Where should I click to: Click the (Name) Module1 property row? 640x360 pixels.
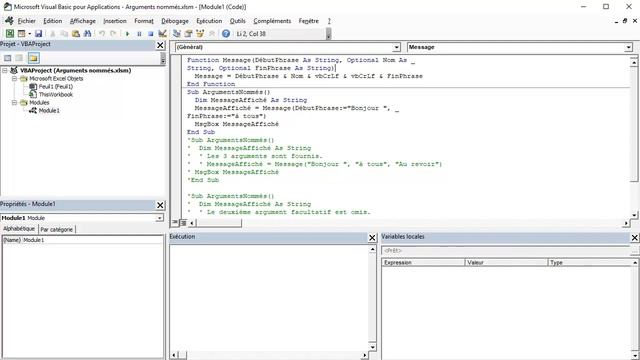[82, 240]
